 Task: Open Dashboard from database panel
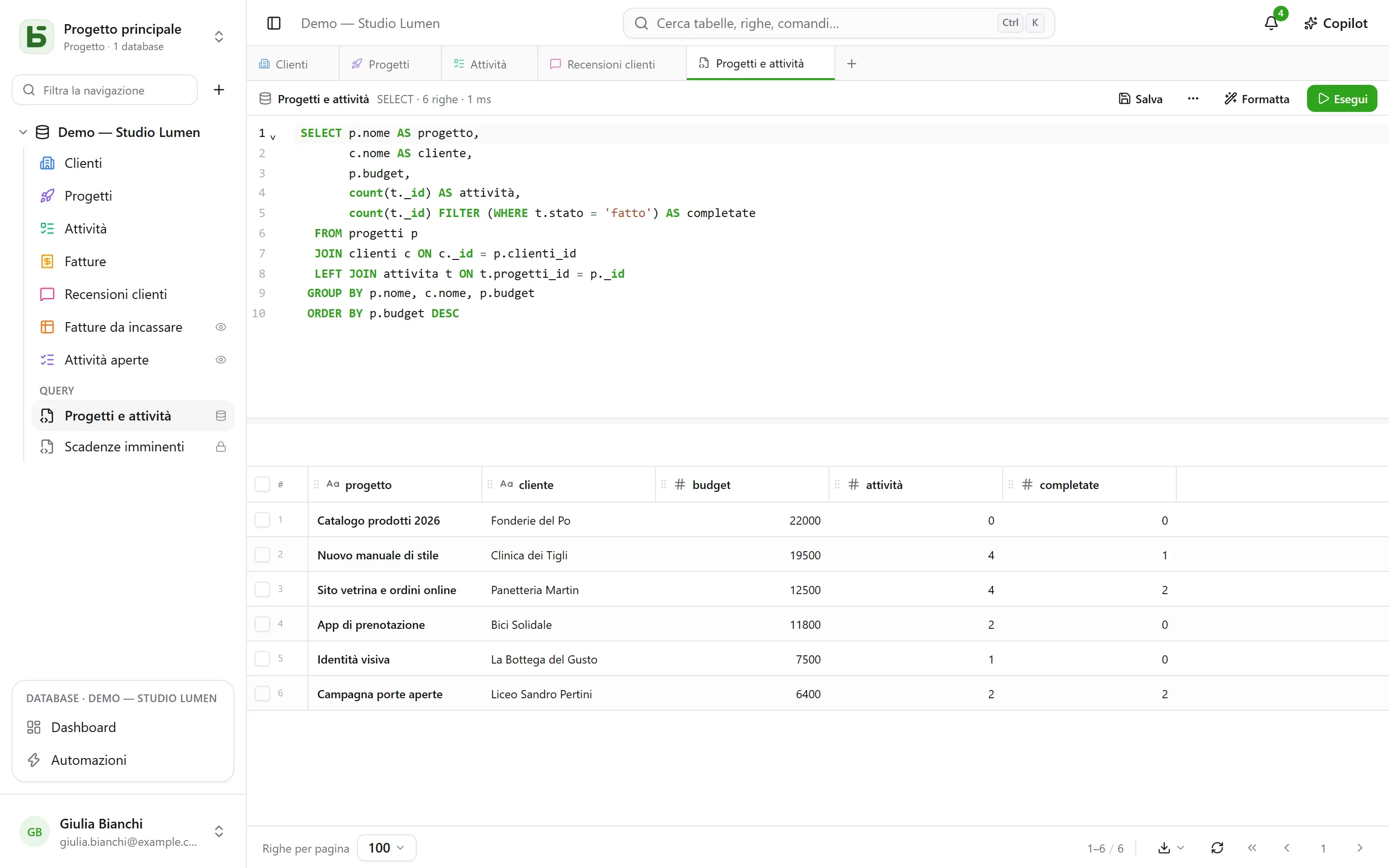pos(122,727)
